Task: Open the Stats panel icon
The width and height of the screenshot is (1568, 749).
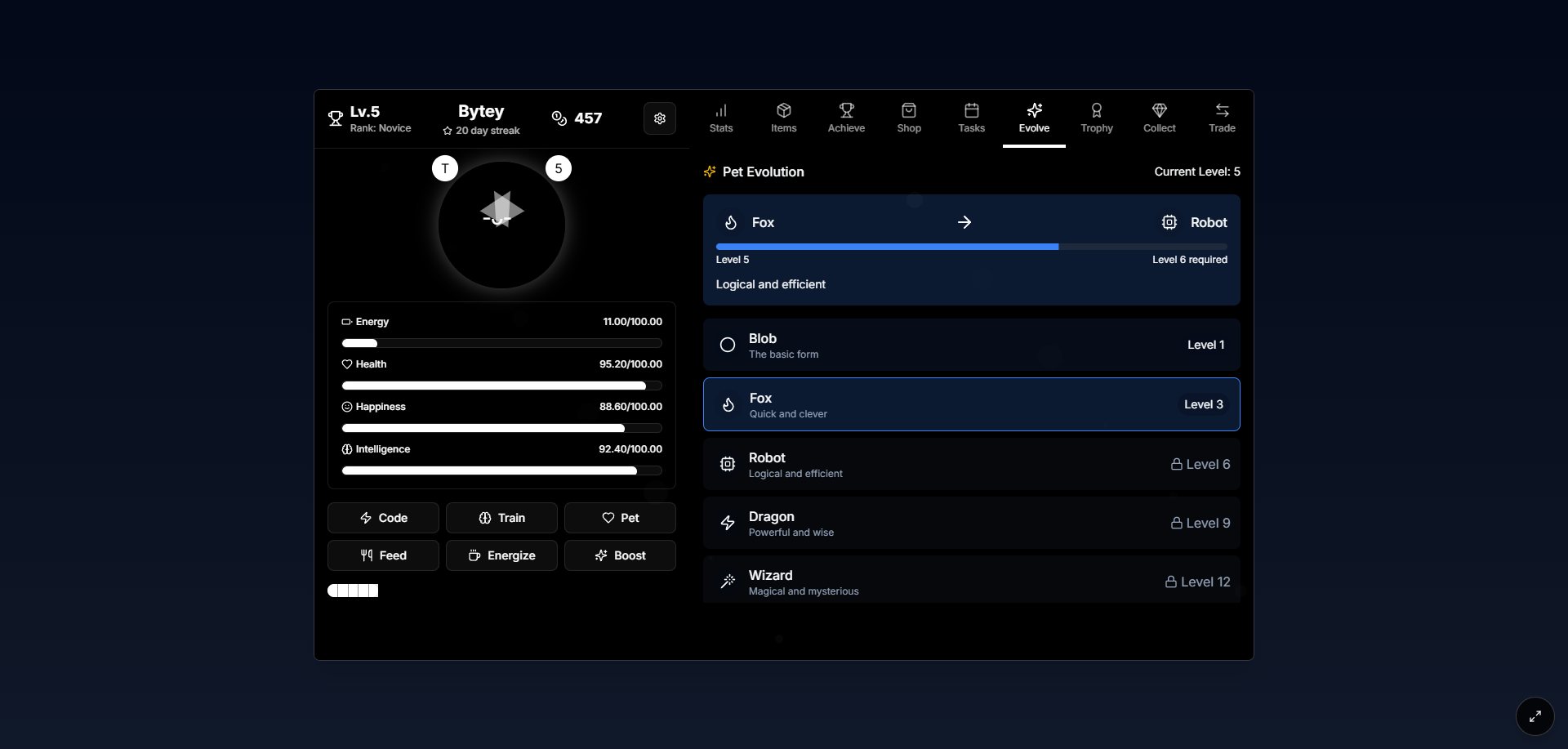Action: click(x=721, y=118)
